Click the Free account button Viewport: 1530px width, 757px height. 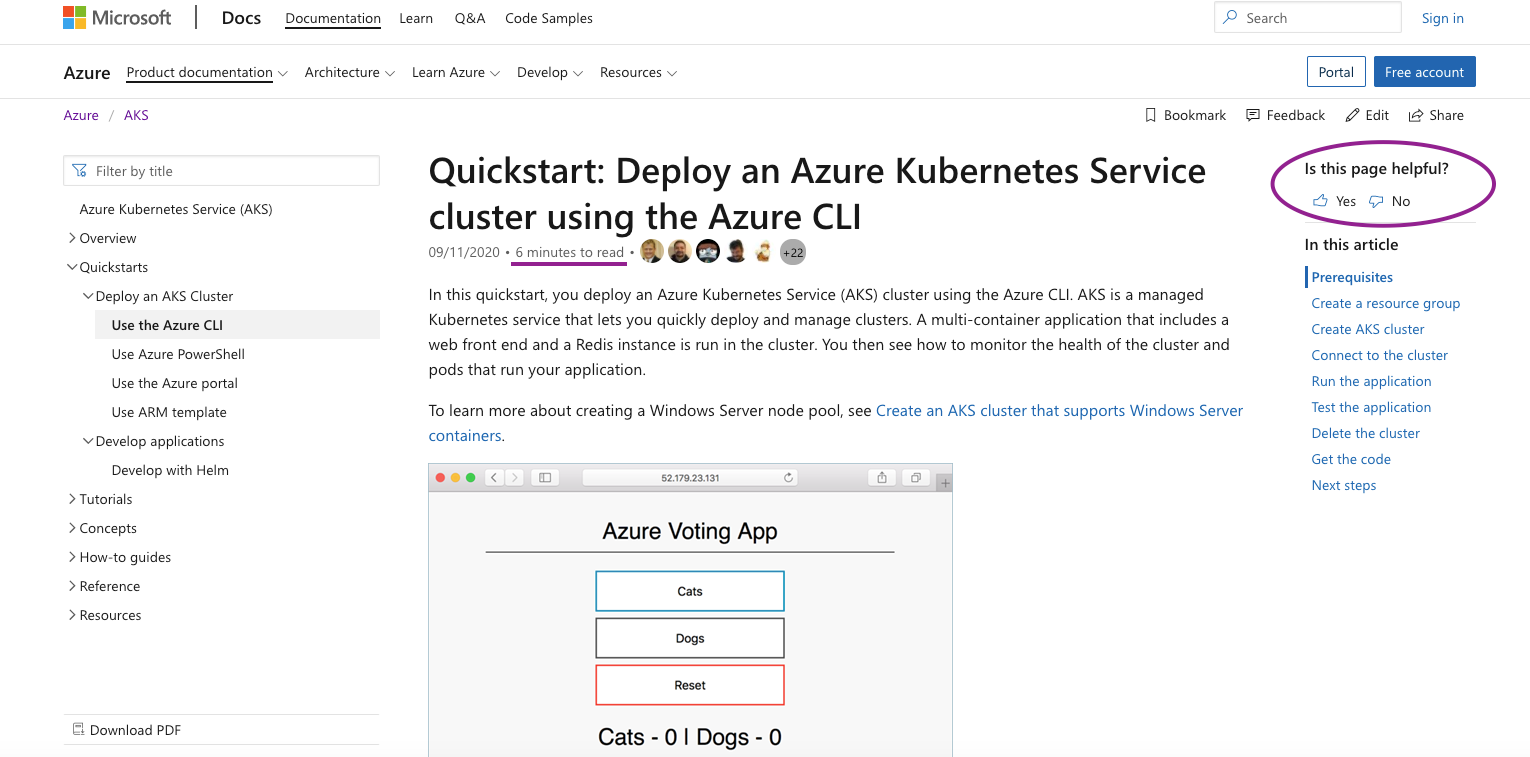[1424, 72]
